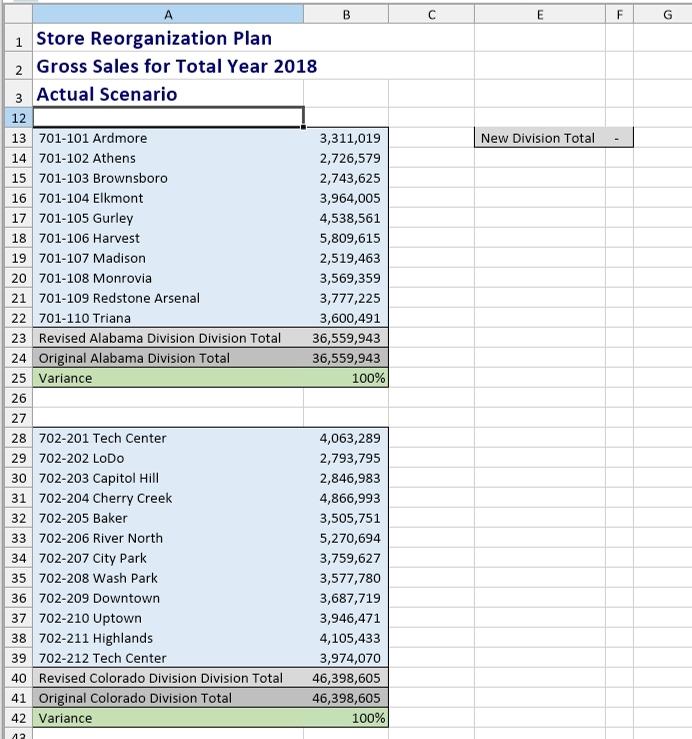This screenshot has height=739, width=692.
Task: Click the 36,559,943 value in row 24
Action: (346, 358)
